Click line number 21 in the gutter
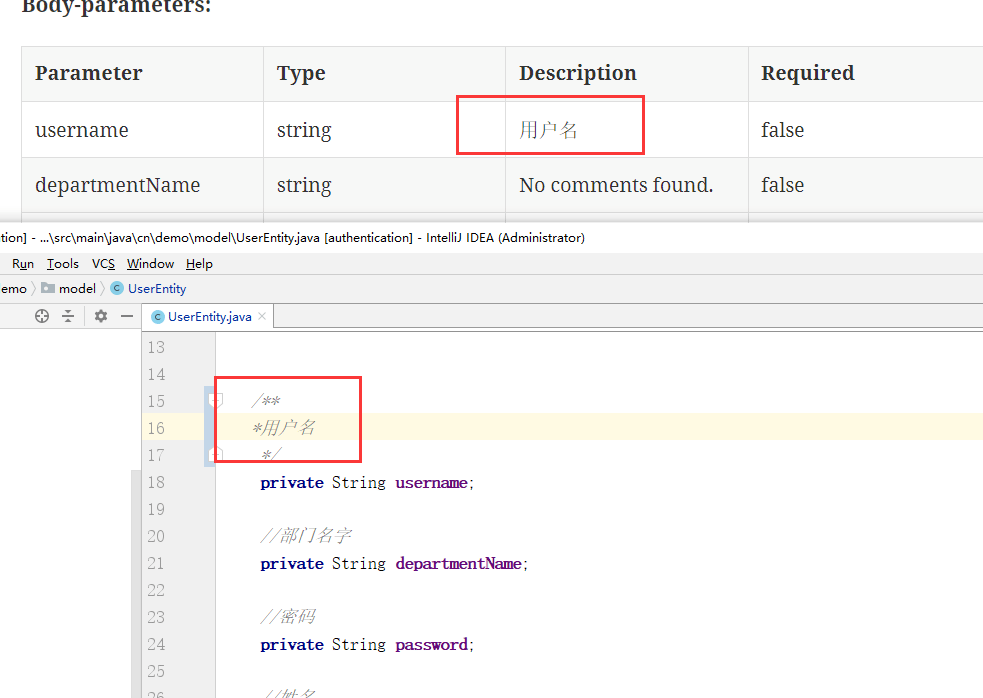The width and height of the screenshot is (983, 698). [156, 564]
